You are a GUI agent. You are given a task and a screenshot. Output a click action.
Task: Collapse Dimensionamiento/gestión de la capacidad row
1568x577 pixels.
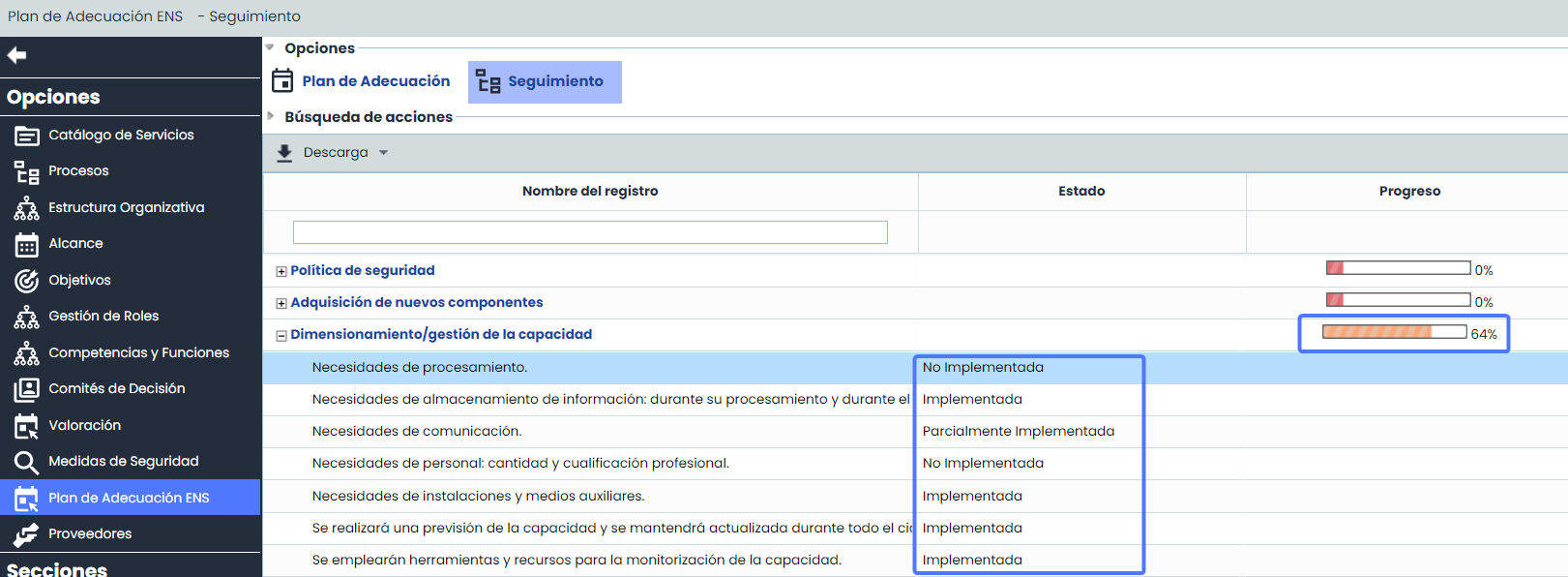coord(281,336)
